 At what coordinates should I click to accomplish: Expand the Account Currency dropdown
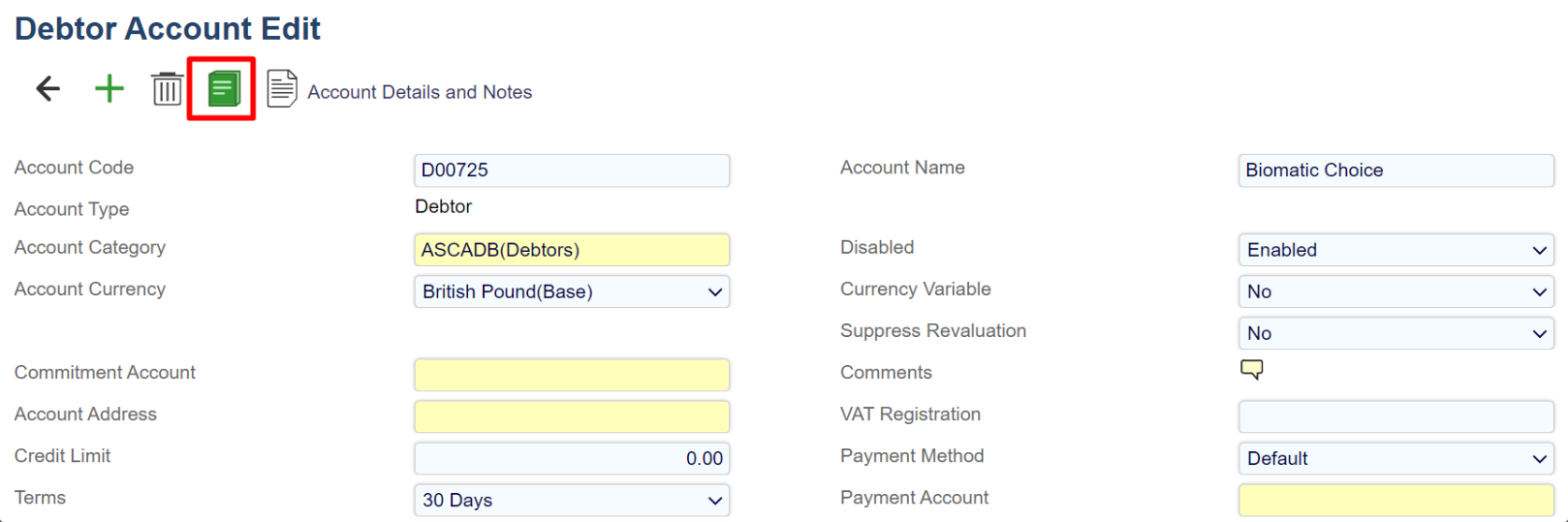point(572,292)
